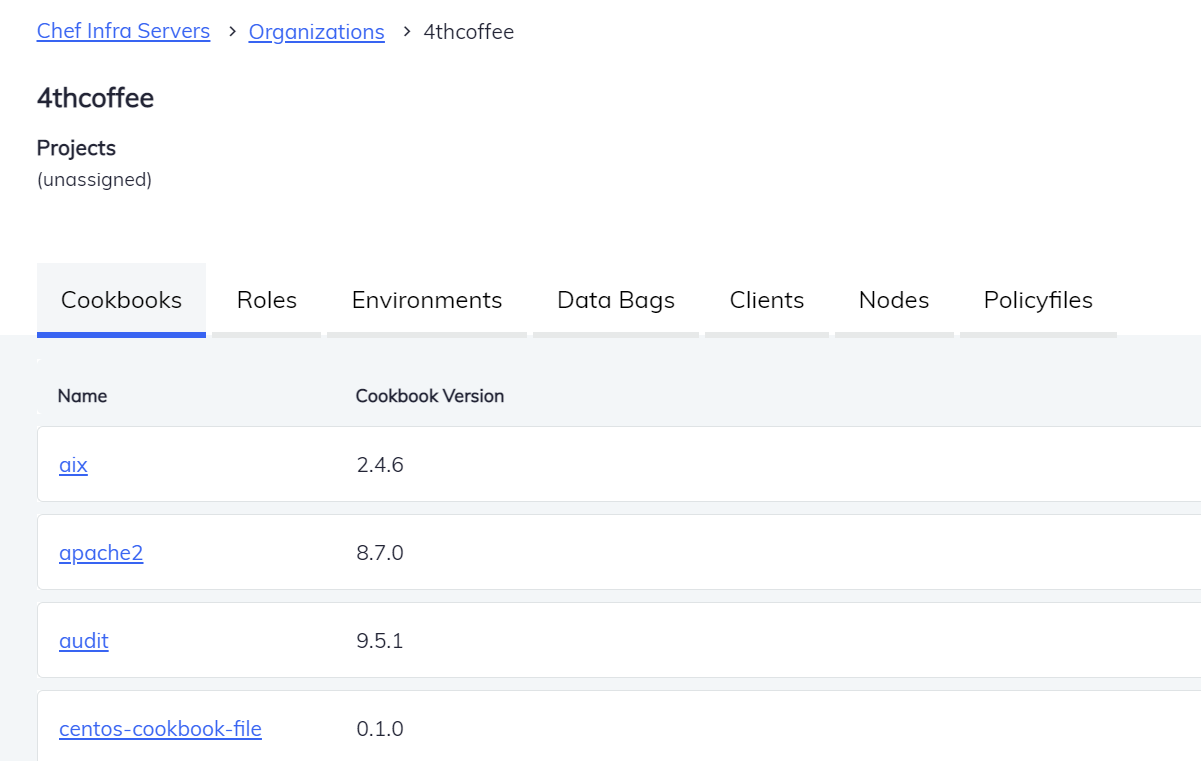
Task: Click the 4thcoffee breadcrumb text
Action: pyautogui.click(x=468, y=32)
